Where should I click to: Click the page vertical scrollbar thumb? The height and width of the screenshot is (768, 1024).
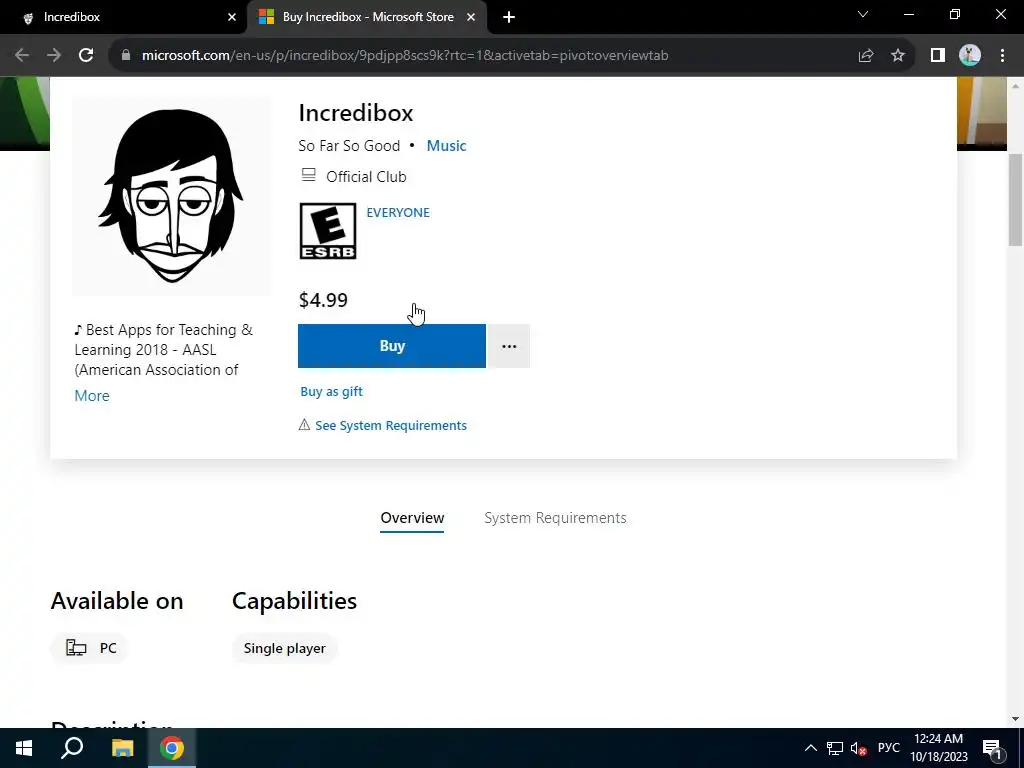click(x=1016, y=200)
